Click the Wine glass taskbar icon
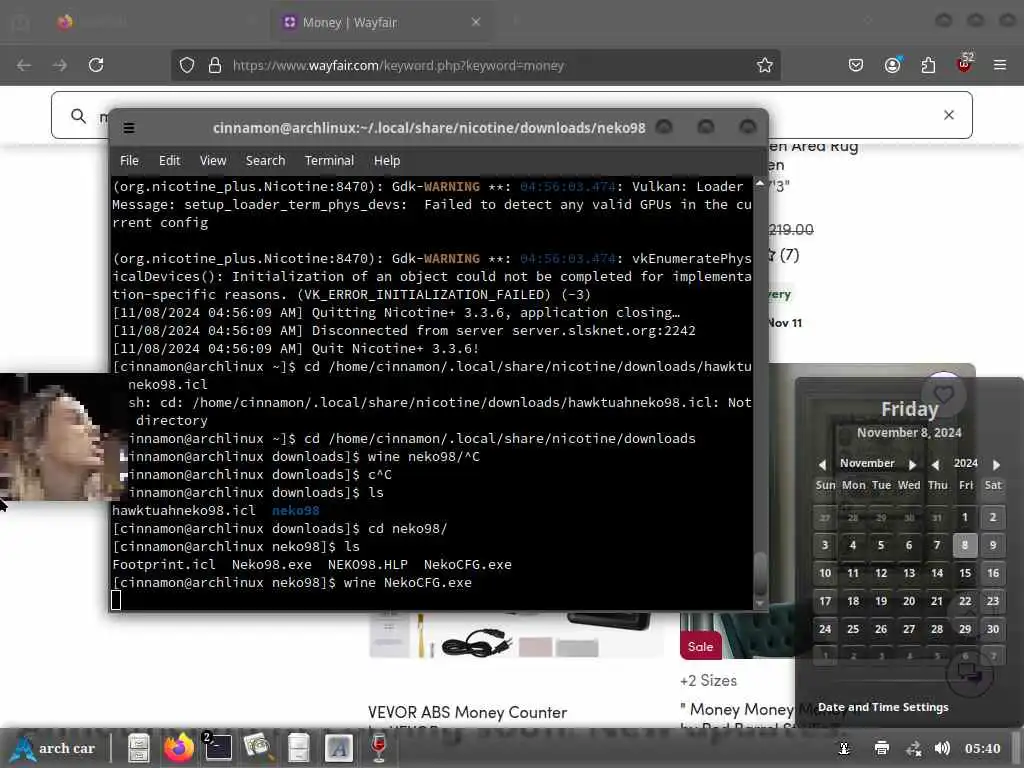Viewport: 1024px width, 768px height. point(379,748)
